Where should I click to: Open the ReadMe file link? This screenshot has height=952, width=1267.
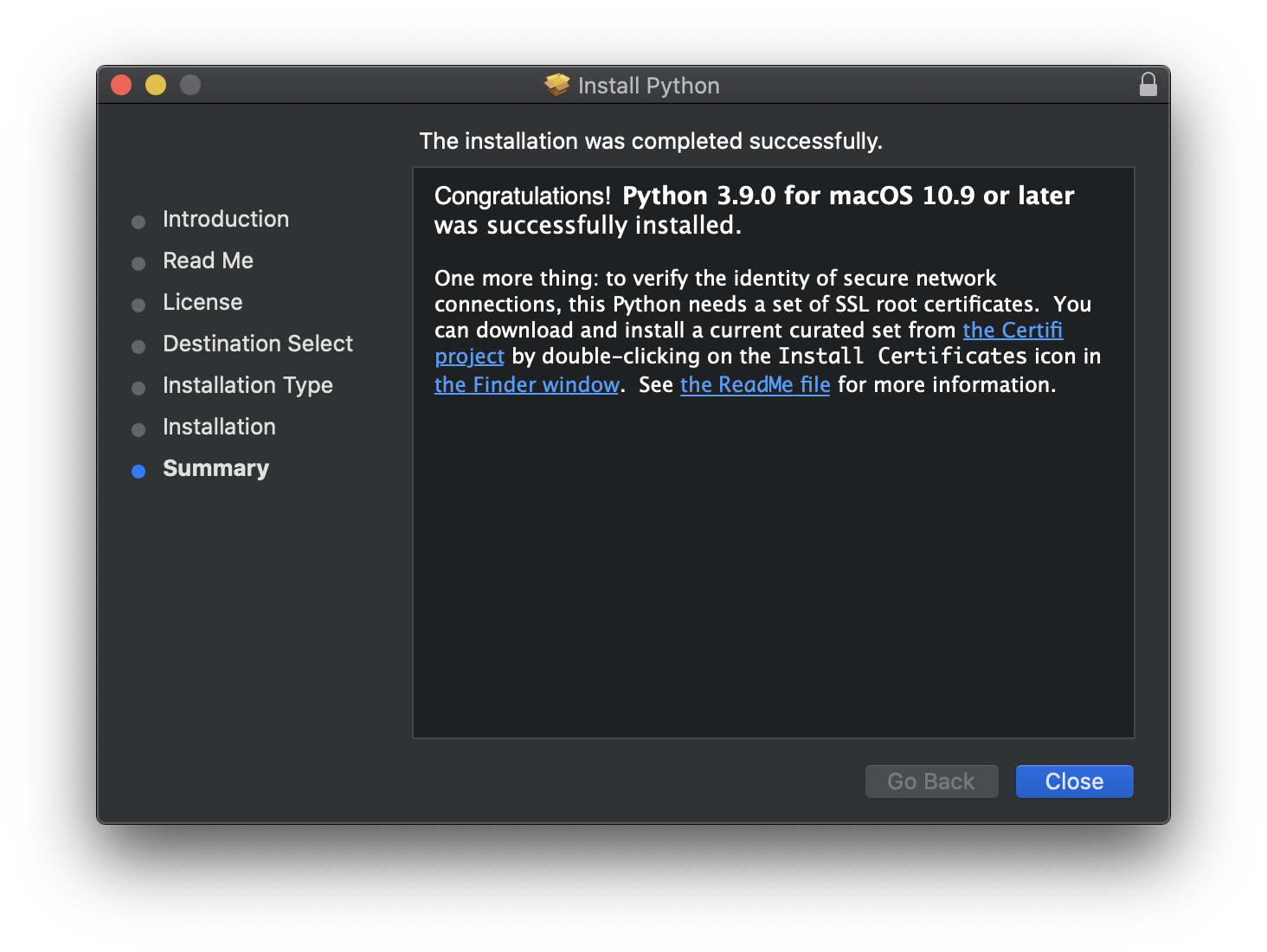pyautogui.click(x=755, y=384)
